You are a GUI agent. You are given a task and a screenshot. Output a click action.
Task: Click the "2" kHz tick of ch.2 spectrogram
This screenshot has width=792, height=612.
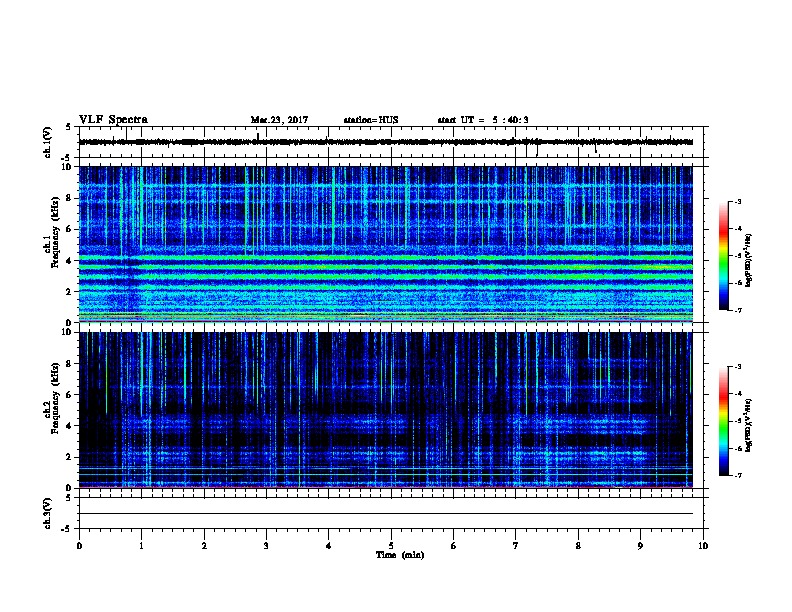[69, 457]
